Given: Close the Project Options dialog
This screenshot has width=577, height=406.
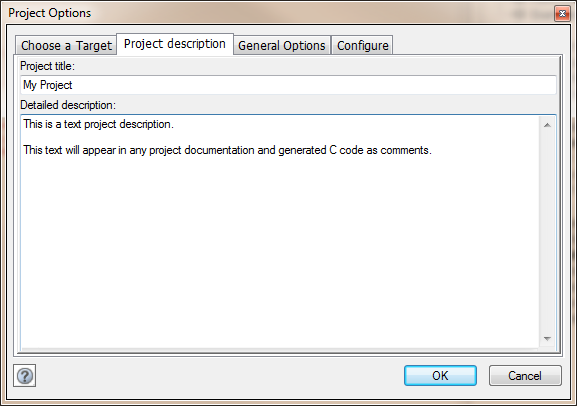Looking at the screenshot, I should (x=562, y=14).
